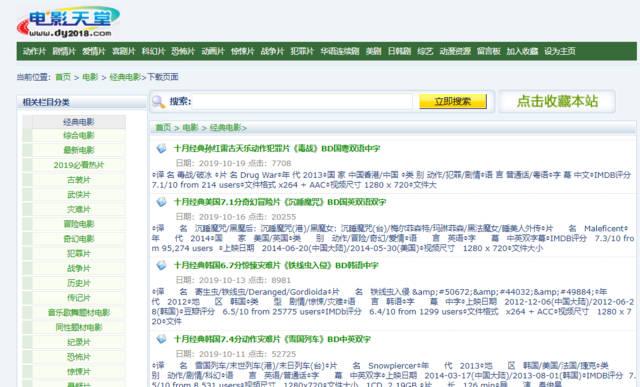Select 古装片 in the sidebar

(79, 180)
